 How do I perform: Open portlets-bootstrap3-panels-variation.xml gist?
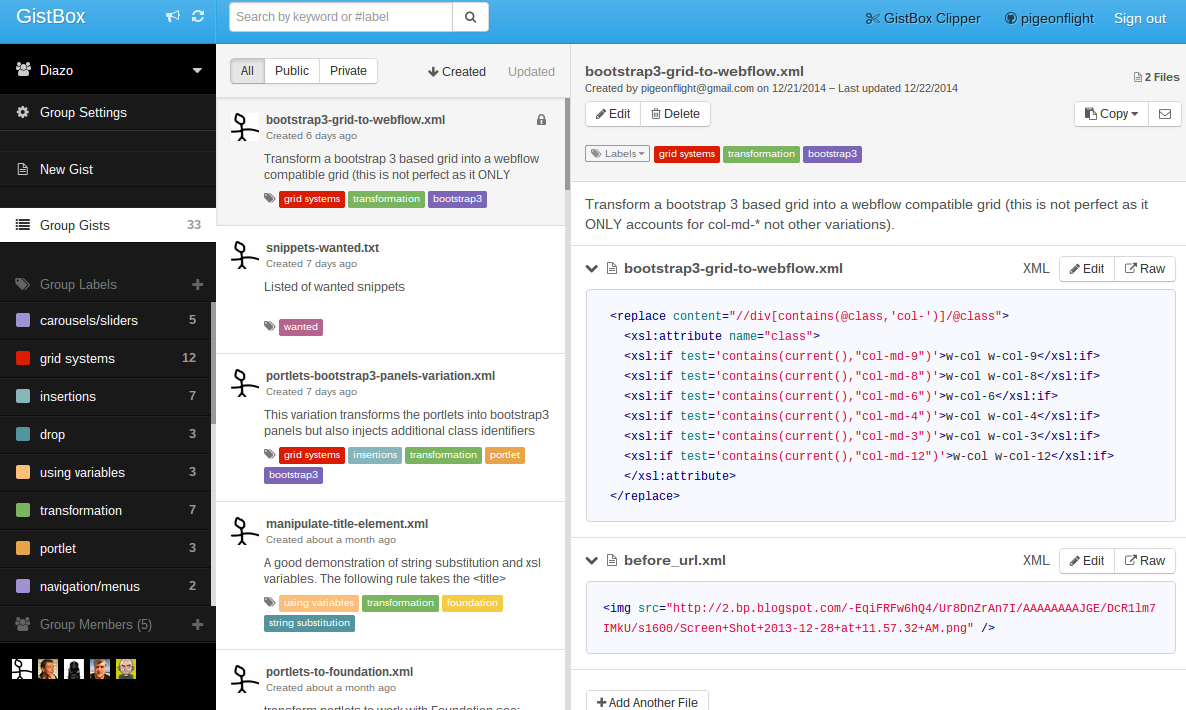click(x=380, y=376)
